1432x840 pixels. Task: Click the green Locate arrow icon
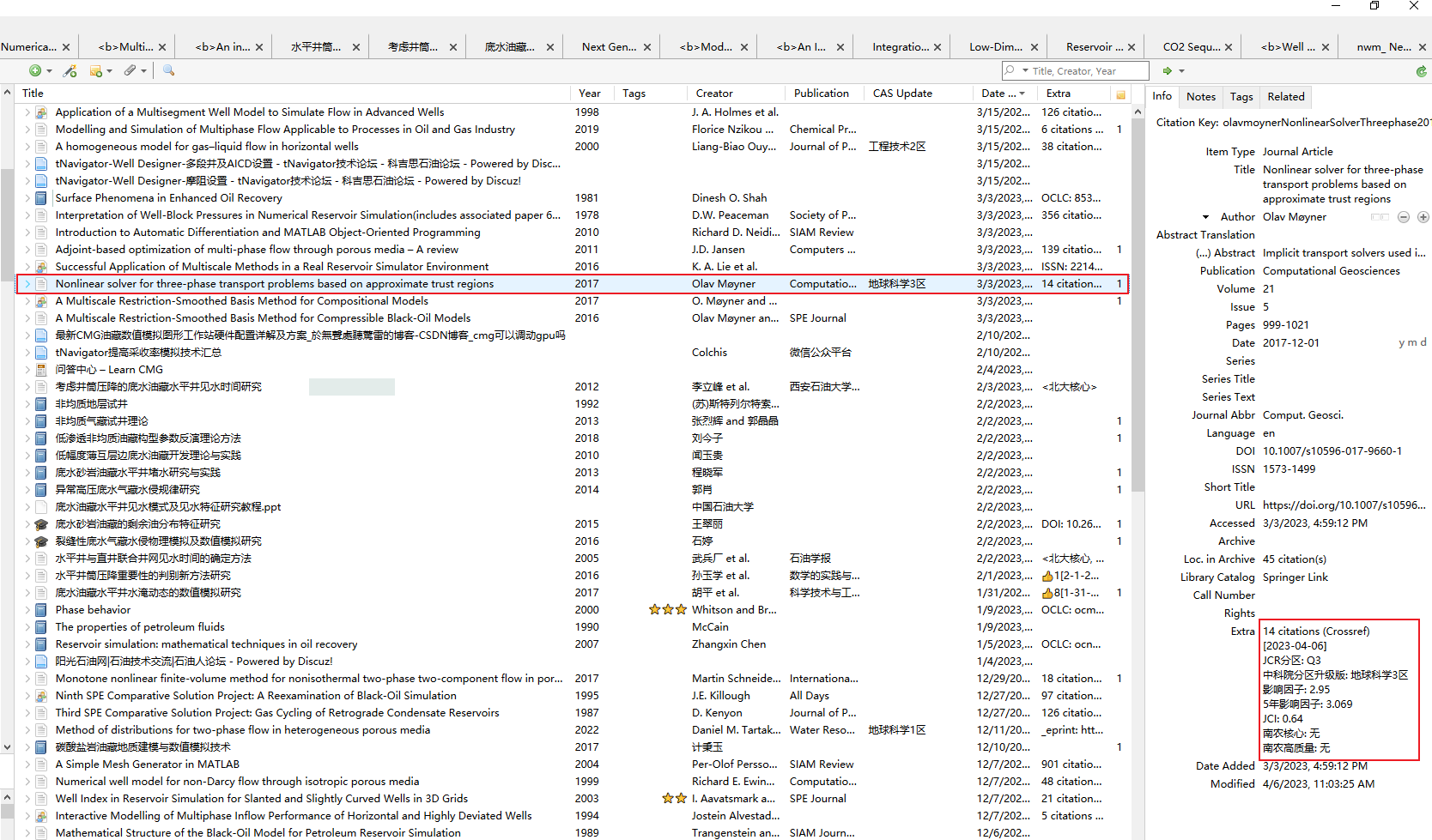point(1167,70)
